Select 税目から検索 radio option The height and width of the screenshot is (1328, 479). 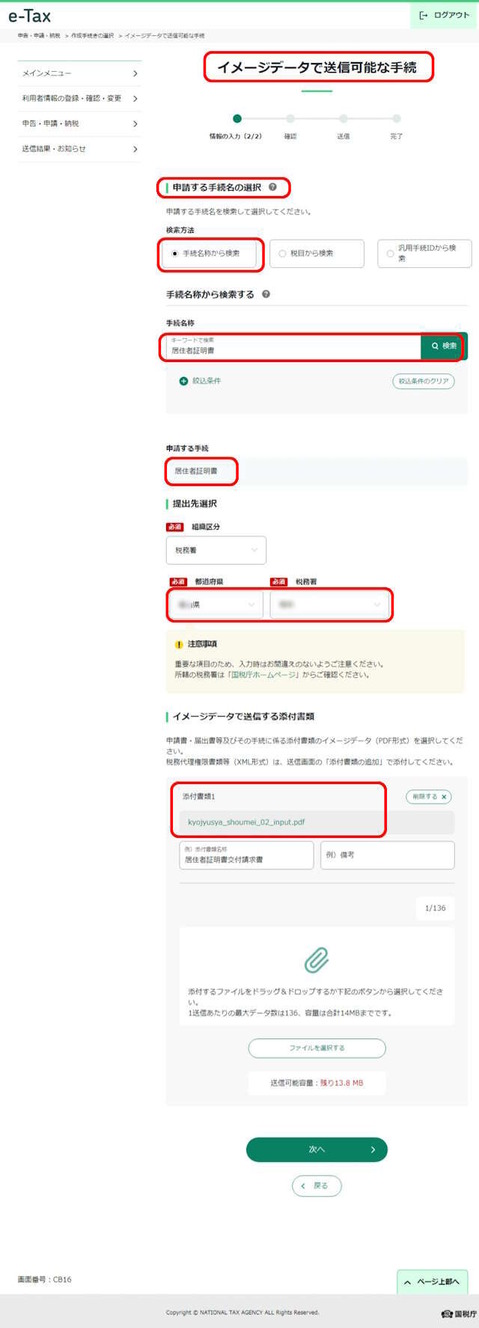[317, 254]
